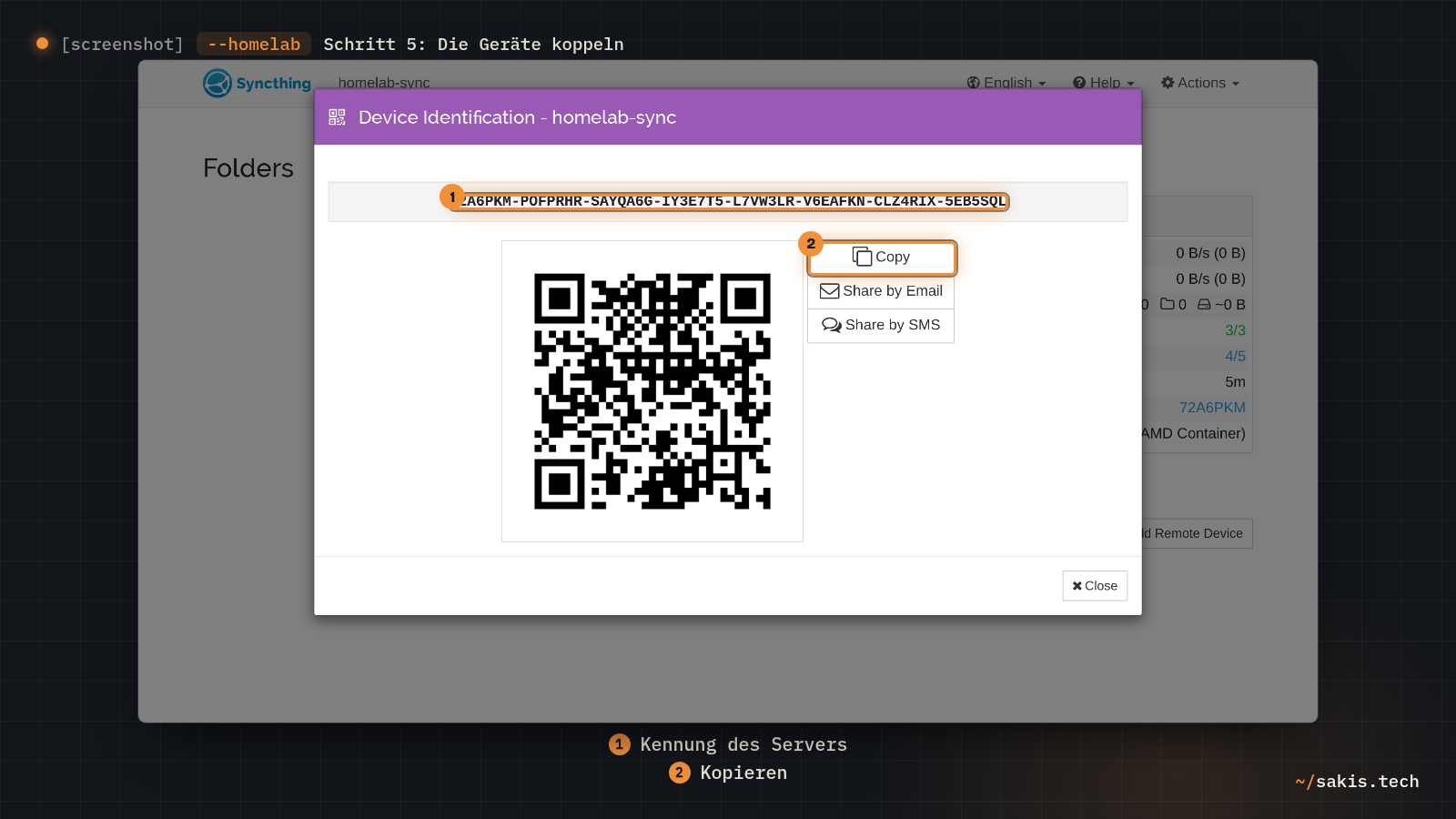Open the Actions menu

point(1200,83)
